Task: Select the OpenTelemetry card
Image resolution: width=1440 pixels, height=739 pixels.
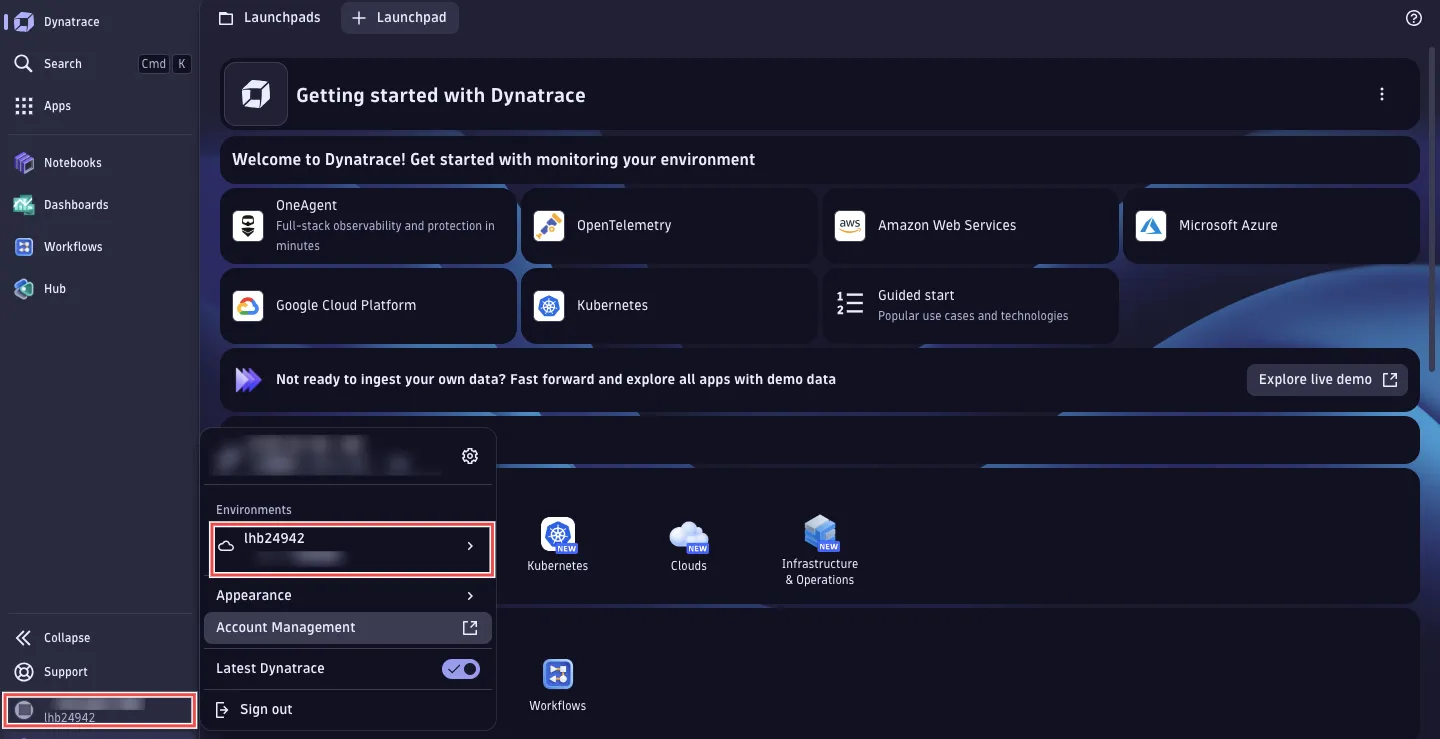Action: tap(669, 226)
